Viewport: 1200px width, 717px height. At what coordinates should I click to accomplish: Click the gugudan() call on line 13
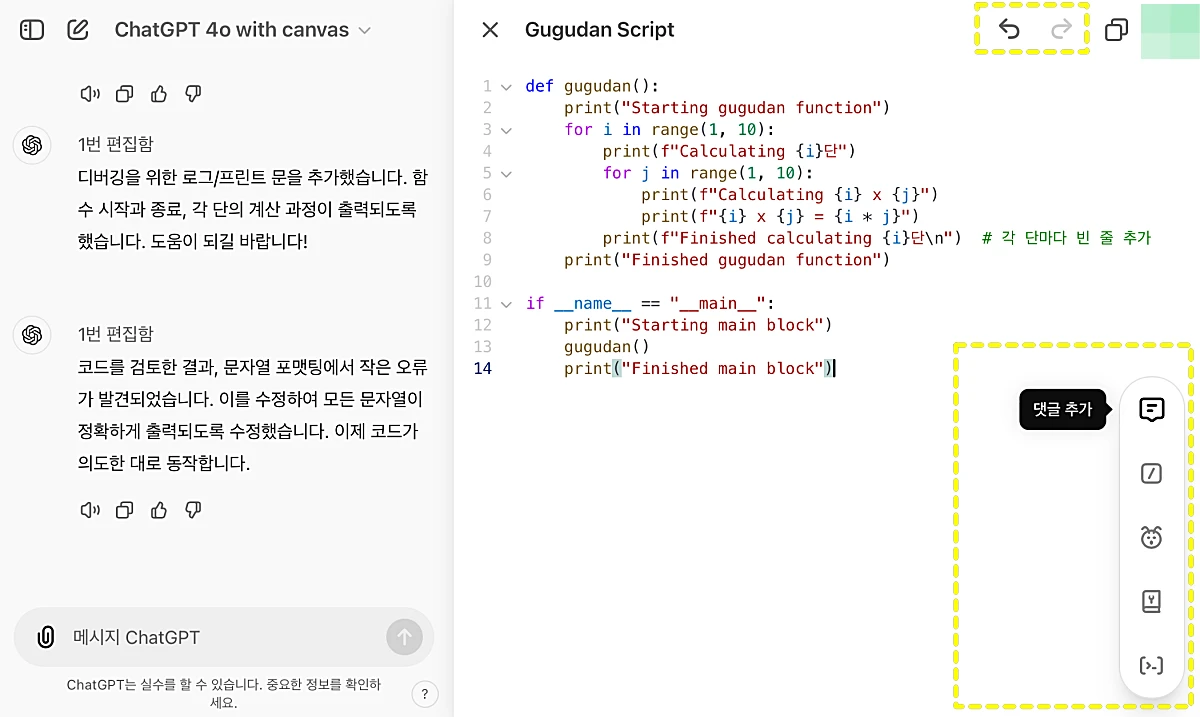coord(607,347)
